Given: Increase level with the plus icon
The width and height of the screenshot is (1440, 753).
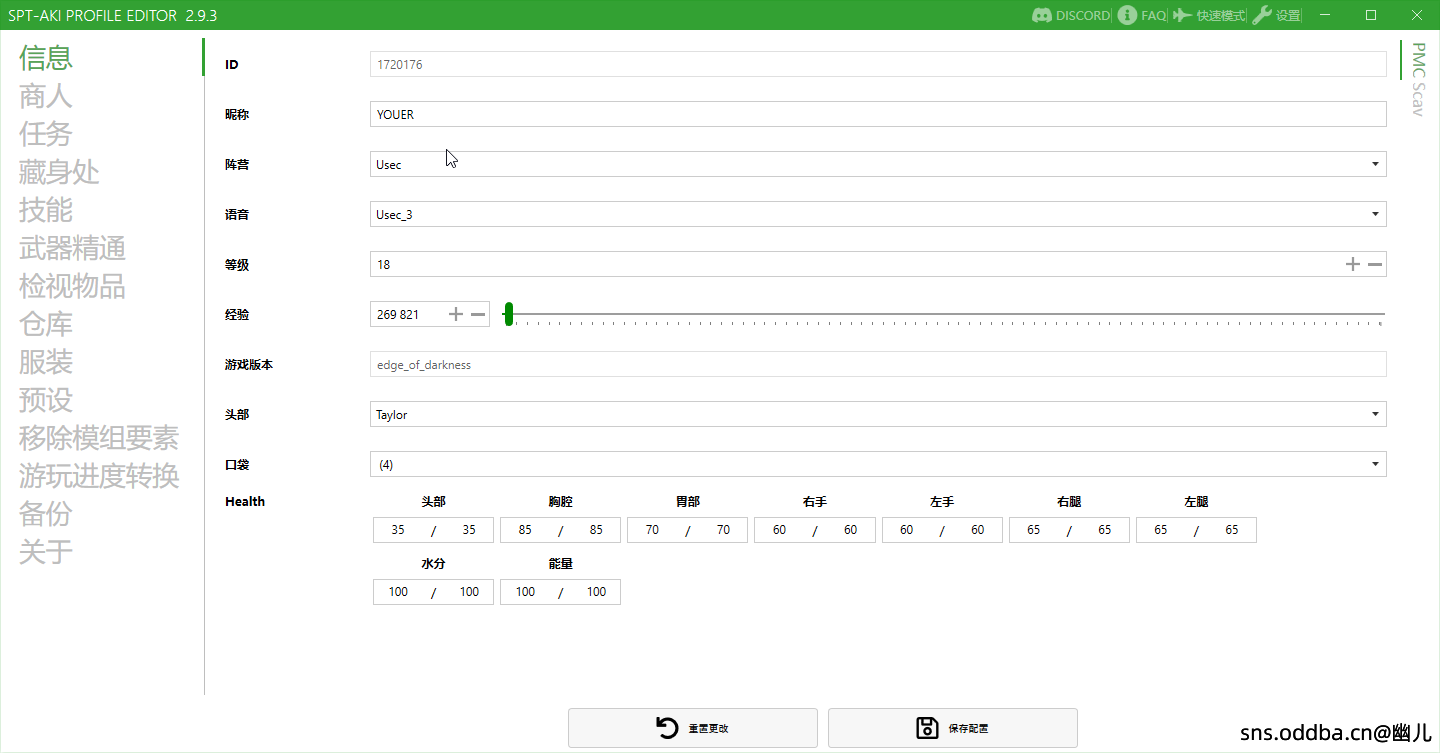Looking at the screenshot, I should 1353,264.
